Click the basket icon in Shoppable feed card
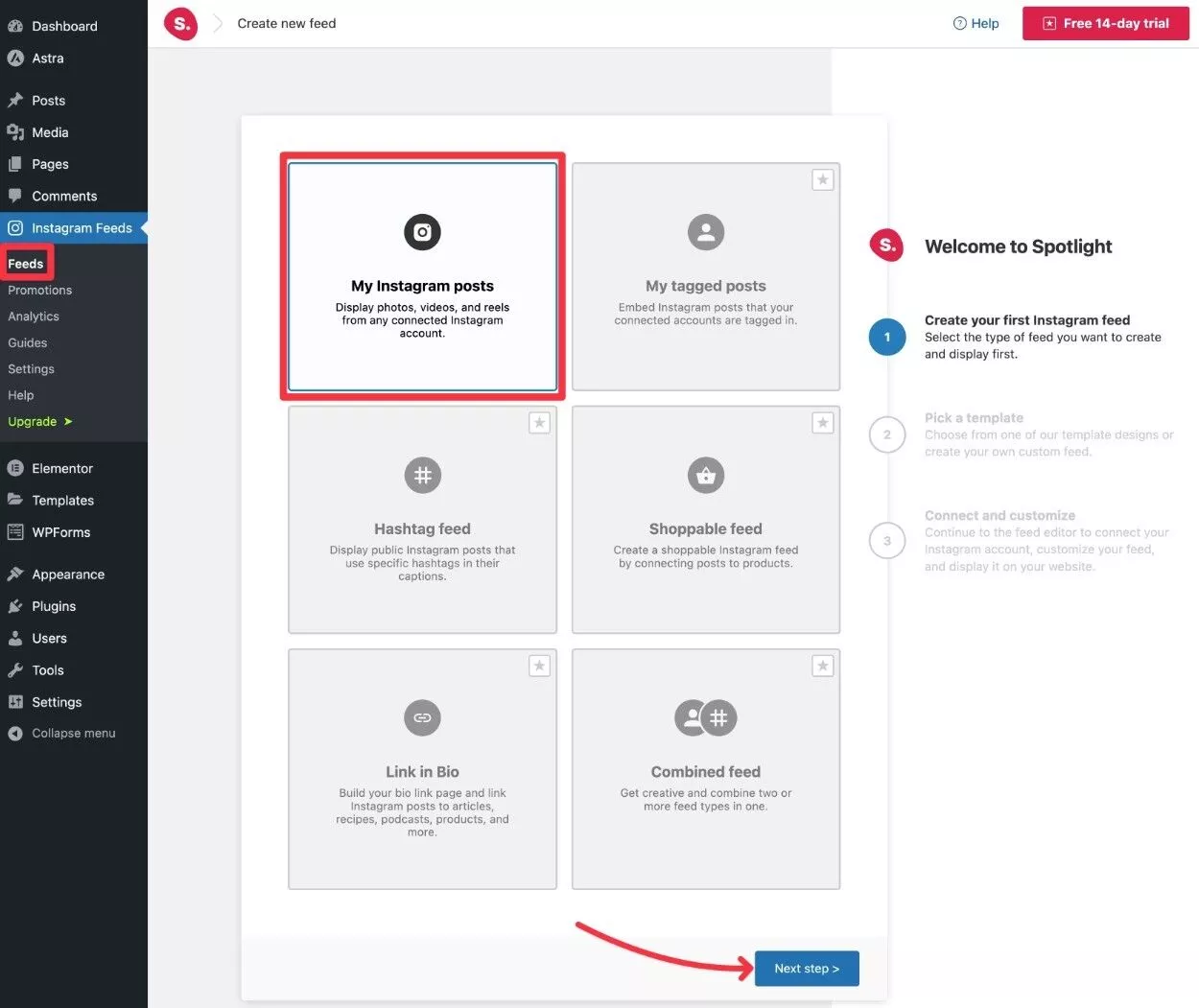The width and height of the screenshot is (1199, 1008). point(706,475)
